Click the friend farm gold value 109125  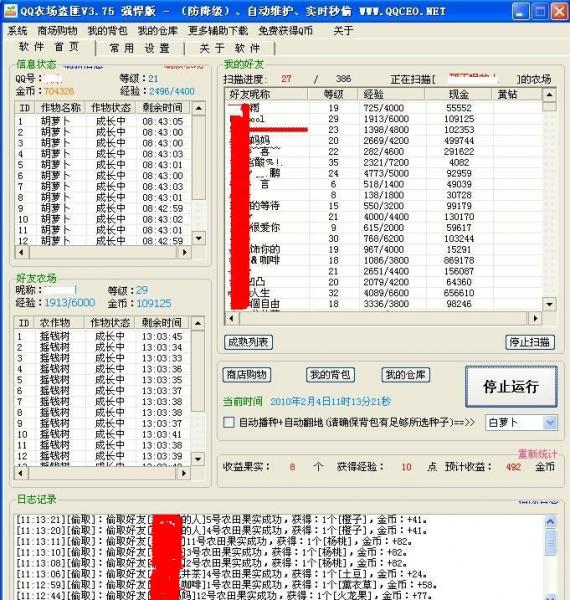click(x=154, y=303)
